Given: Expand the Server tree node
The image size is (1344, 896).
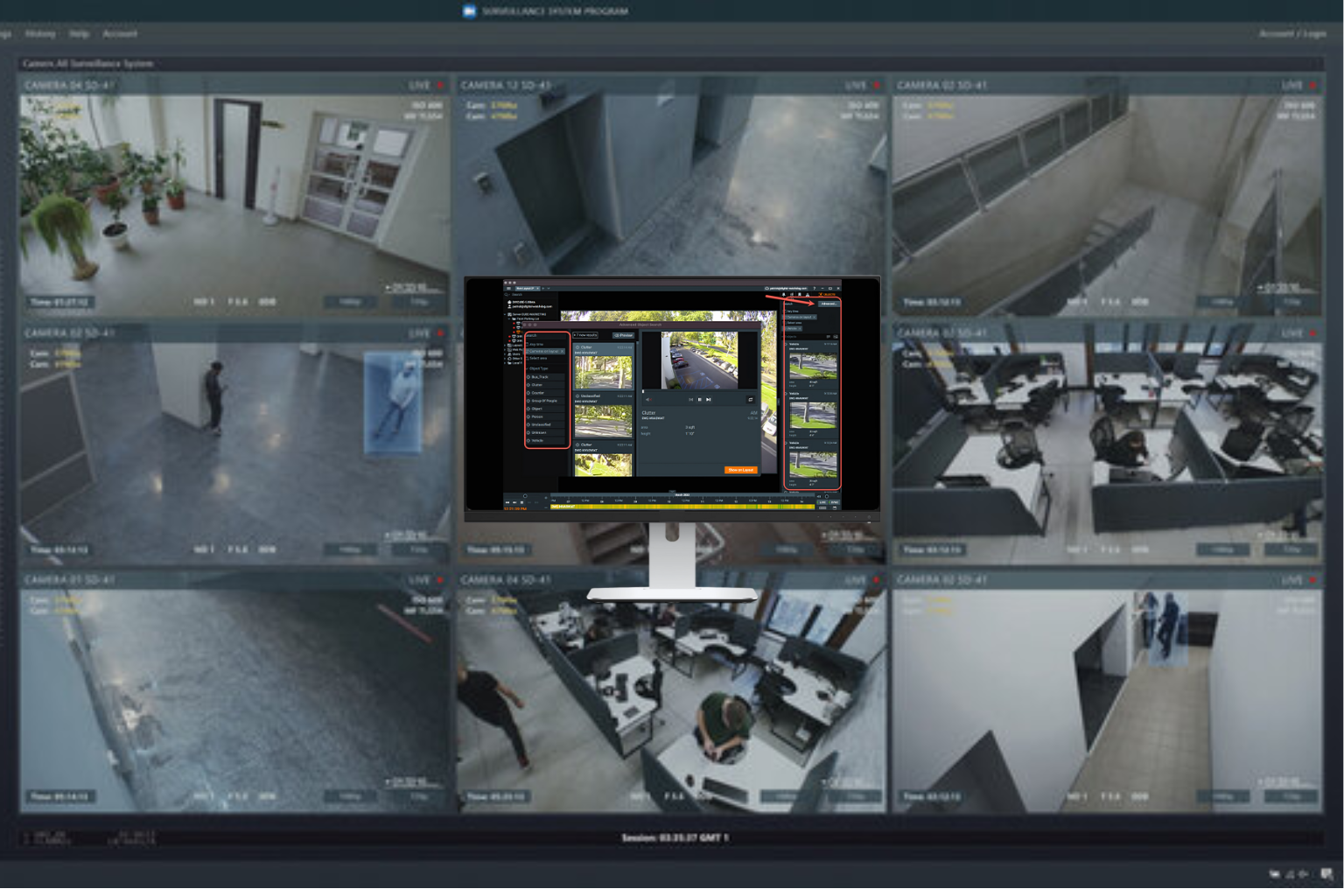Looking at the screenshot, I should click(506, 314).
